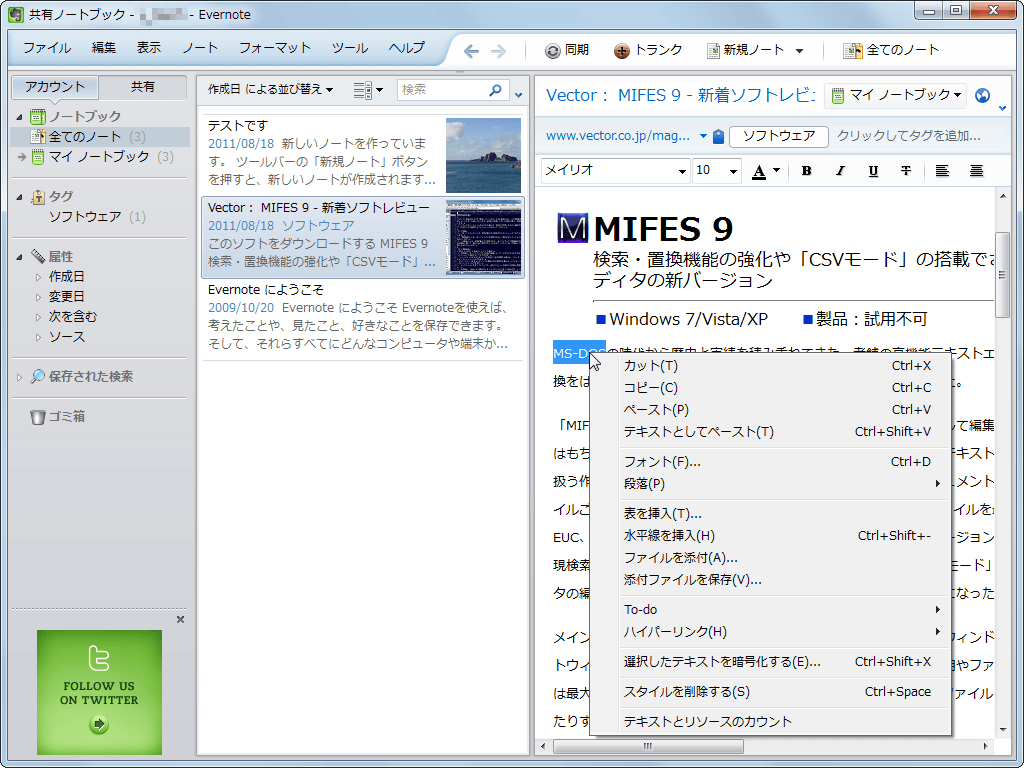The height and width of the screenshot is (768, 1024).
Task: Close the Twitter ad with the x
Action: [180, 619]
